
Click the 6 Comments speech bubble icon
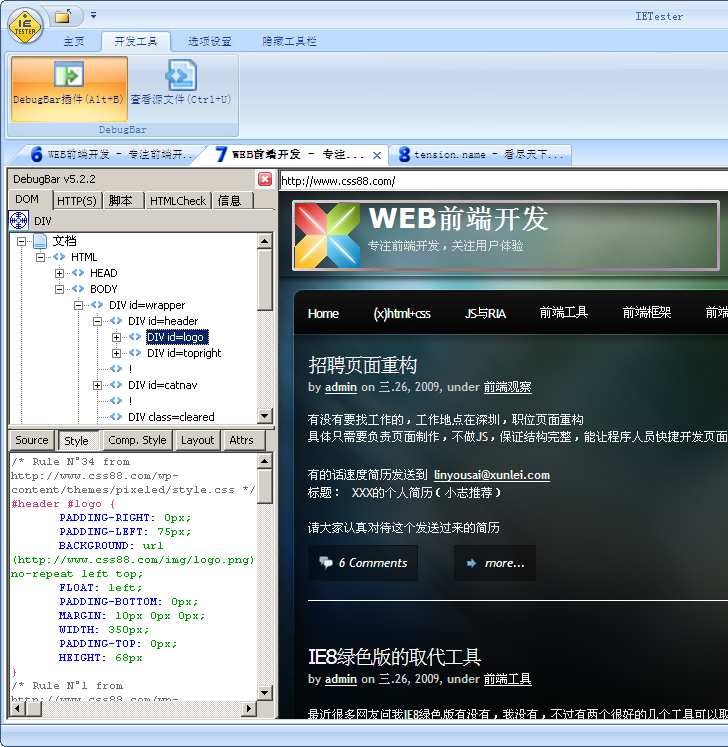point(325,563)
